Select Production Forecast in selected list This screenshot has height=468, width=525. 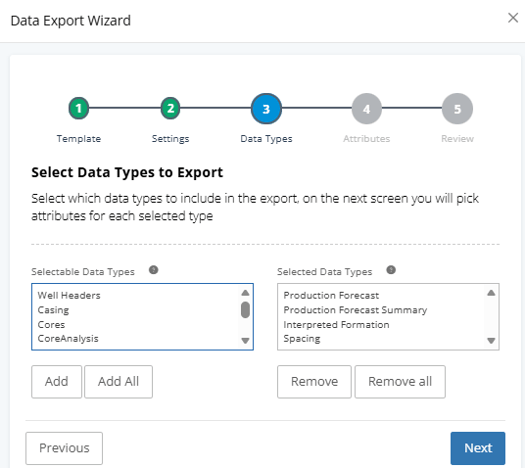331,295
